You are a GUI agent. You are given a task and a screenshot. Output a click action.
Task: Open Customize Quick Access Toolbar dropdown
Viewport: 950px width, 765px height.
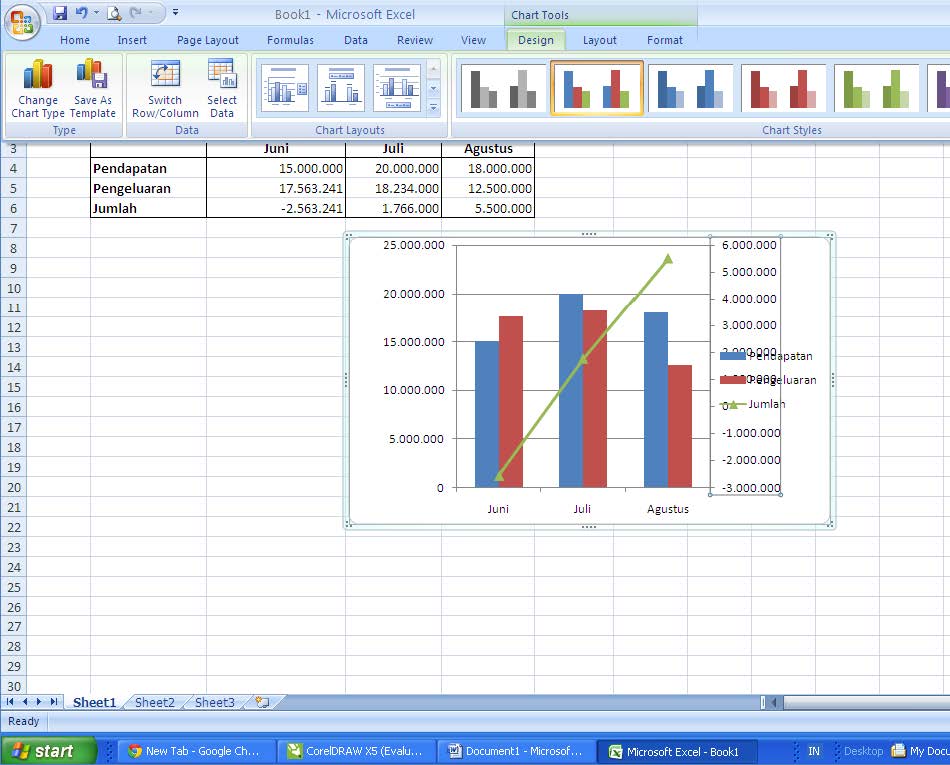(x=176, y=12)
